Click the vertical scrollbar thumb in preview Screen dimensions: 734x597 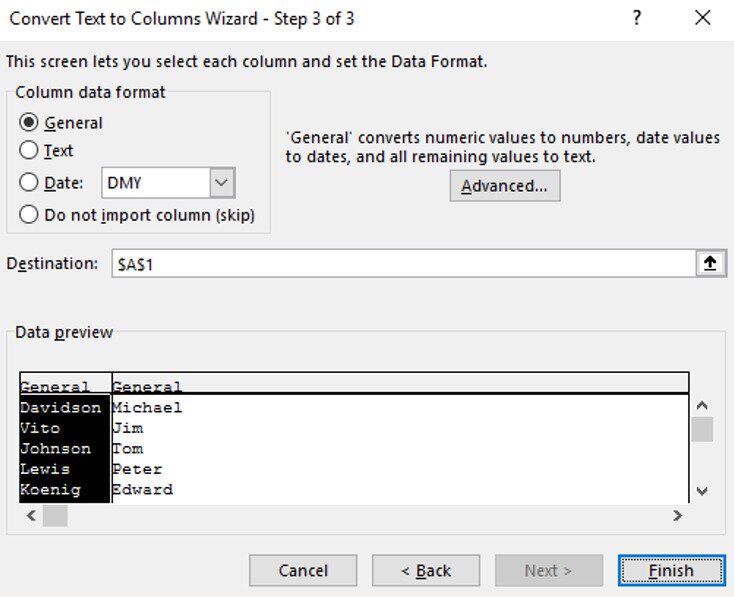pos(702,430)
